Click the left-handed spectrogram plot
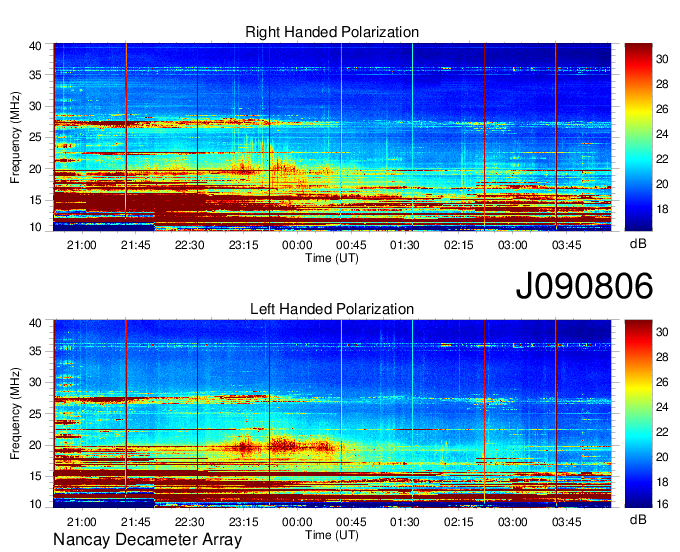Screen dimensions: 680x552 [332, 414]
